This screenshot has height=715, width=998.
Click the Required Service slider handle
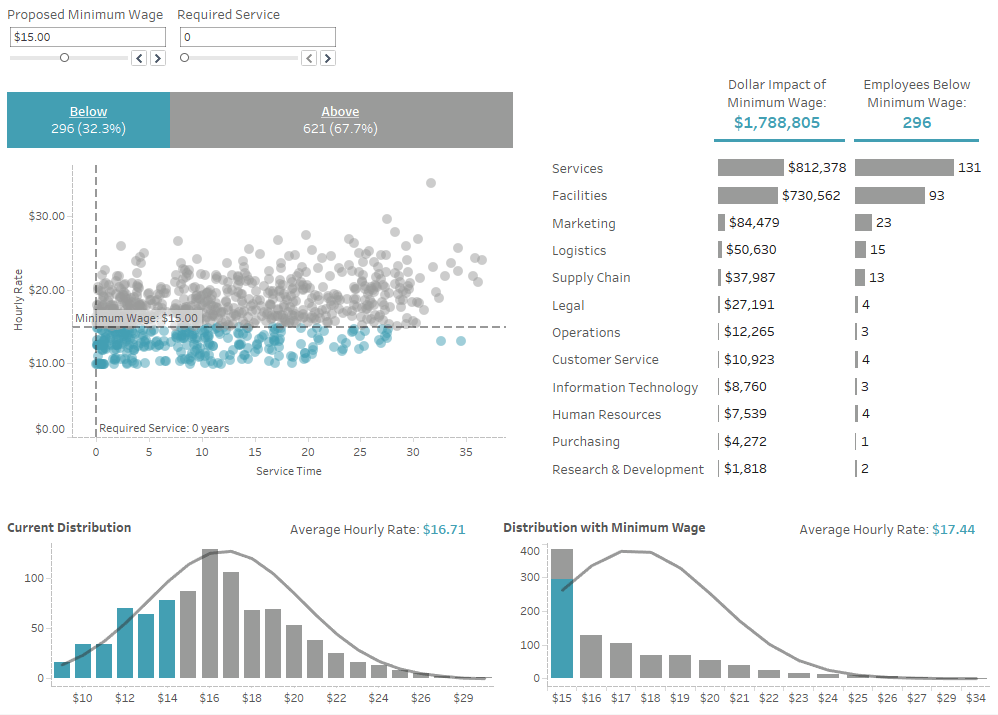click(184, 58)
